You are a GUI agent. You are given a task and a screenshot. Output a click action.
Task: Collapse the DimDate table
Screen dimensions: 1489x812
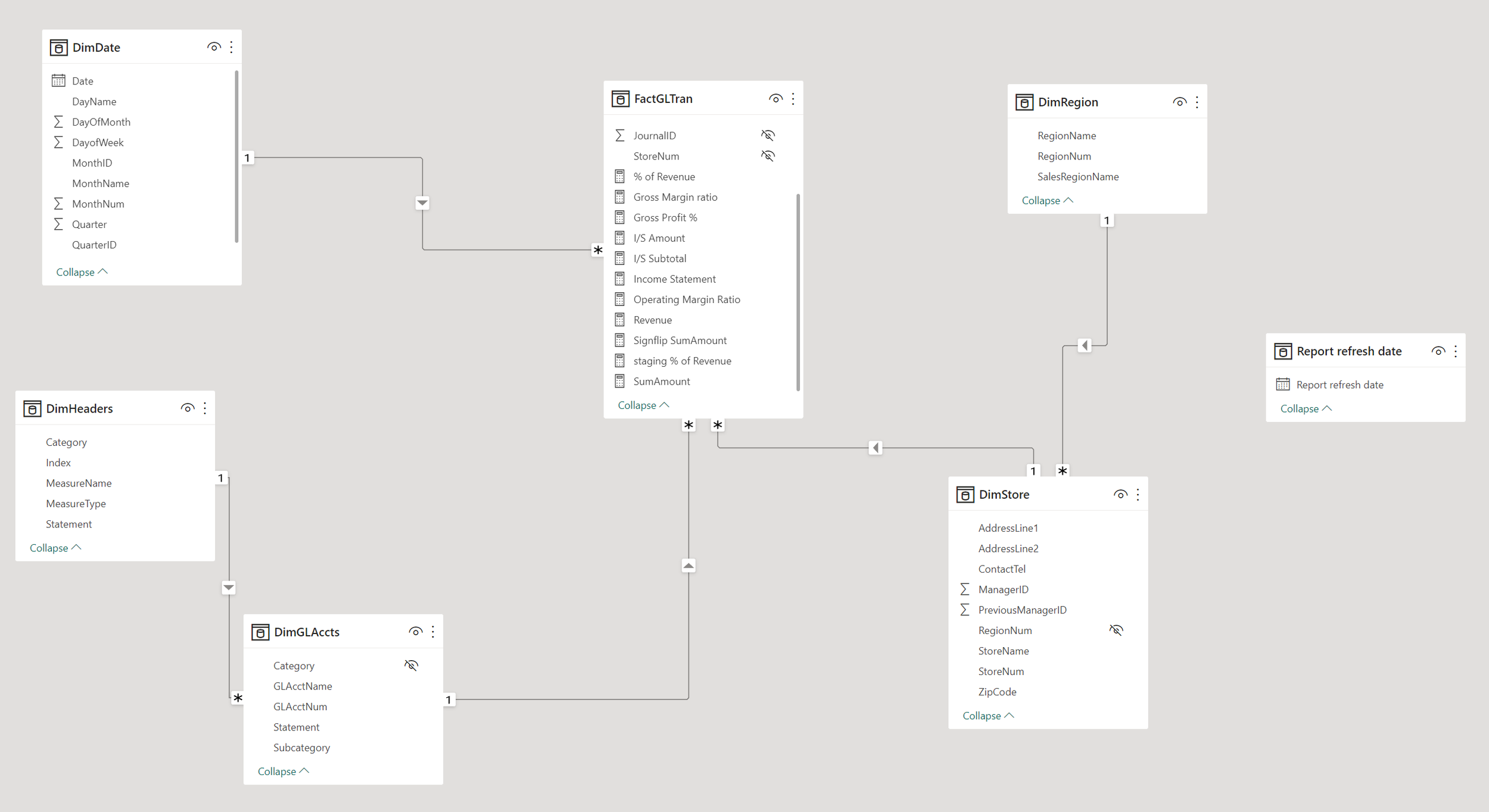point(82,272)
